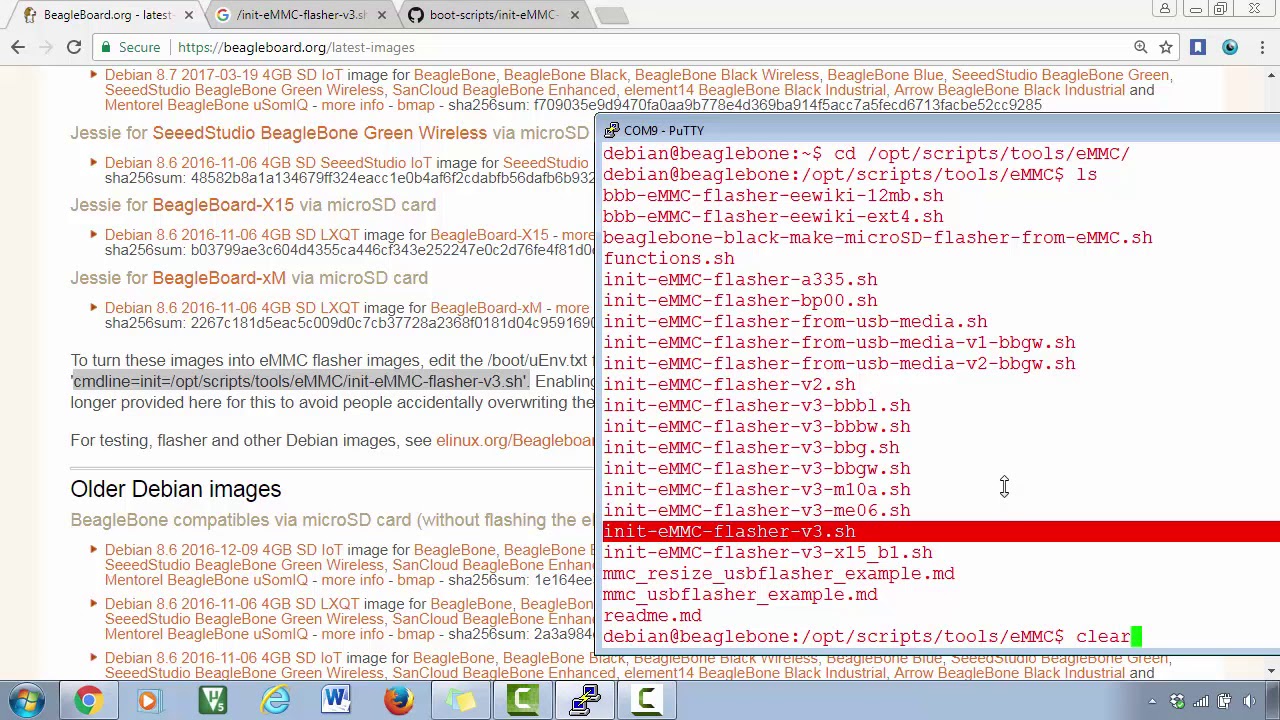This screenshot has width=1280, height=720.
Task: Open Microsoft Word from the taskbar
Action: pyautogui.click(x=336, y=700)
